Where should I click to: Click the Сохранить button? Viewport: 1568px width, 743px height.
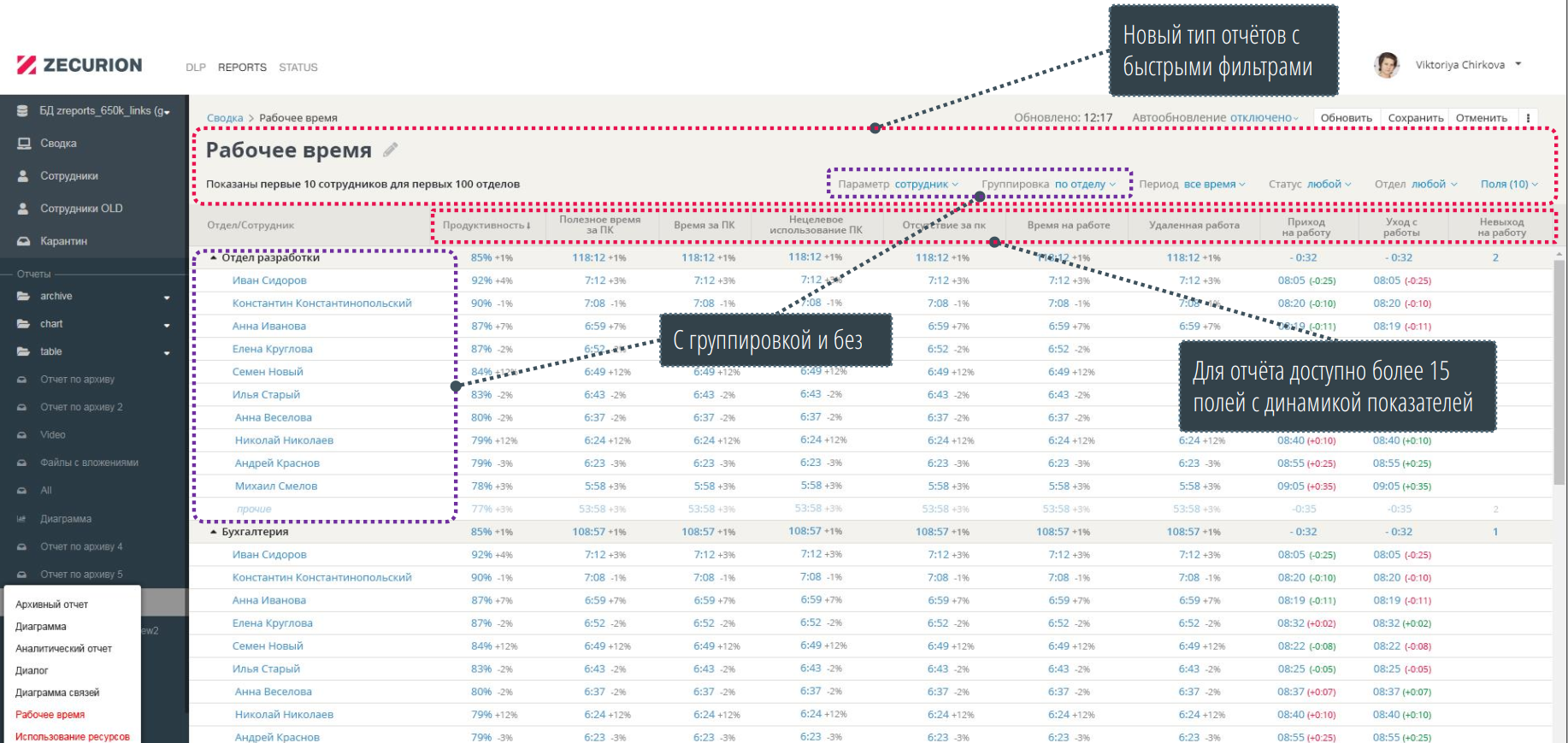1415,118
